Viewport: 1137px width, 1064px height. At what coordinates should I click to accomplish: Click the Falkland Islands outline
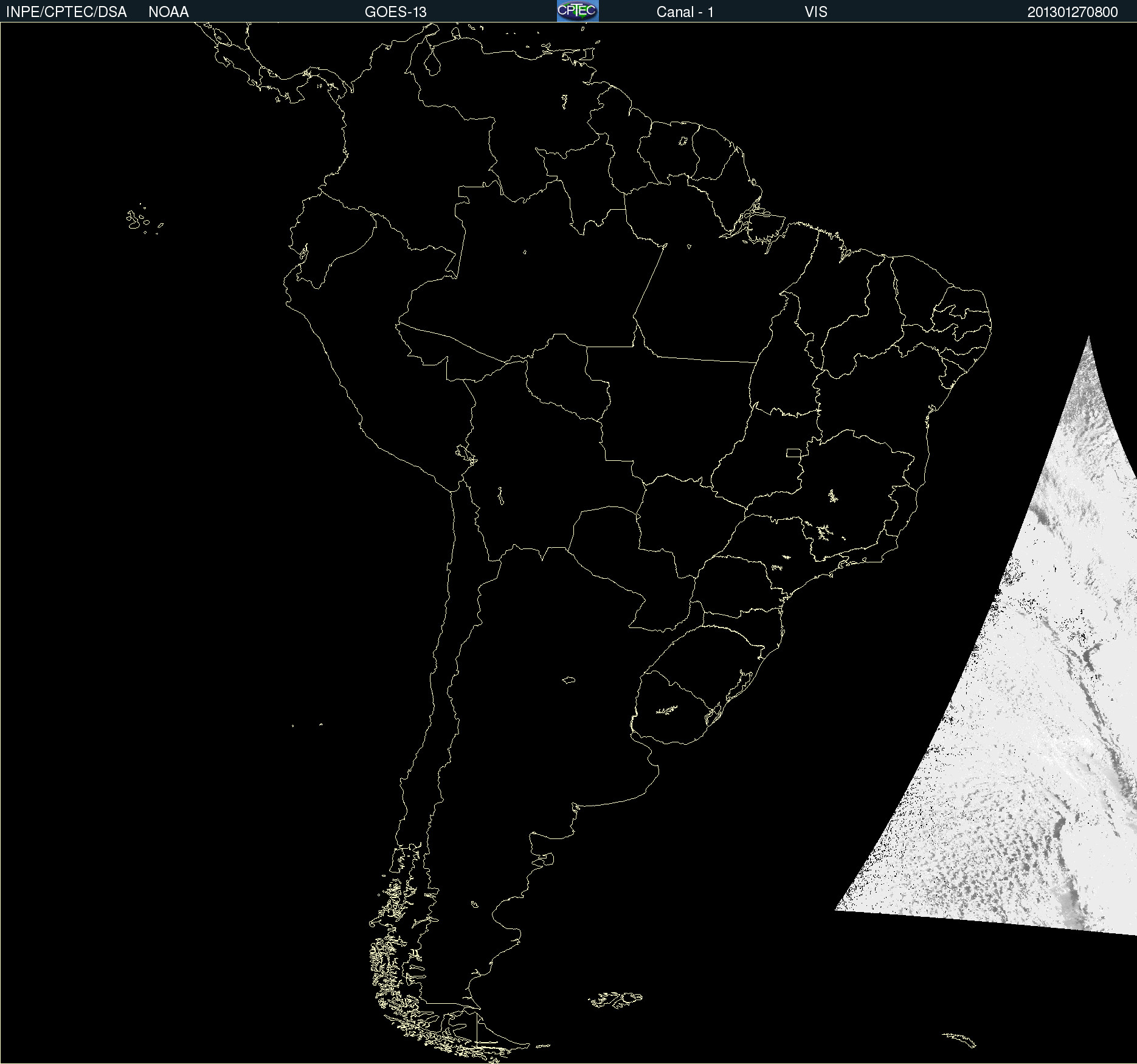pos(615,999)
